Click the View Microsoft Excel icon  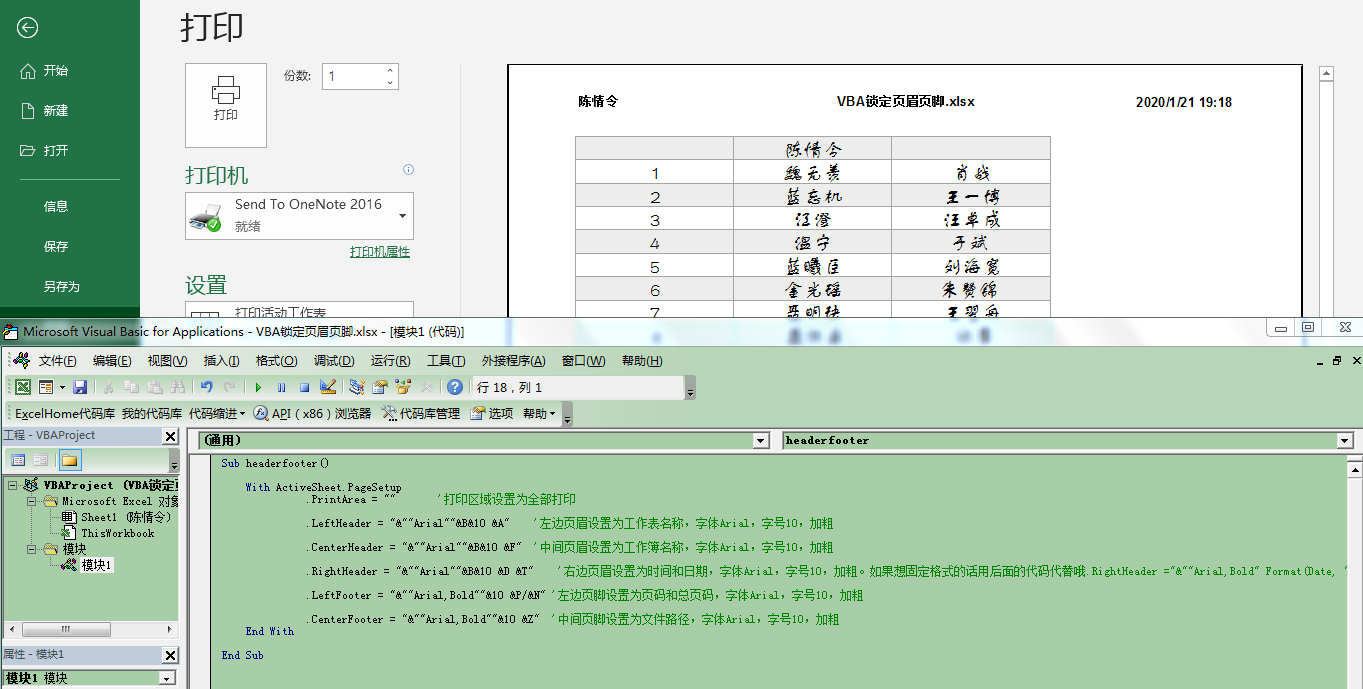click(22, 387)
